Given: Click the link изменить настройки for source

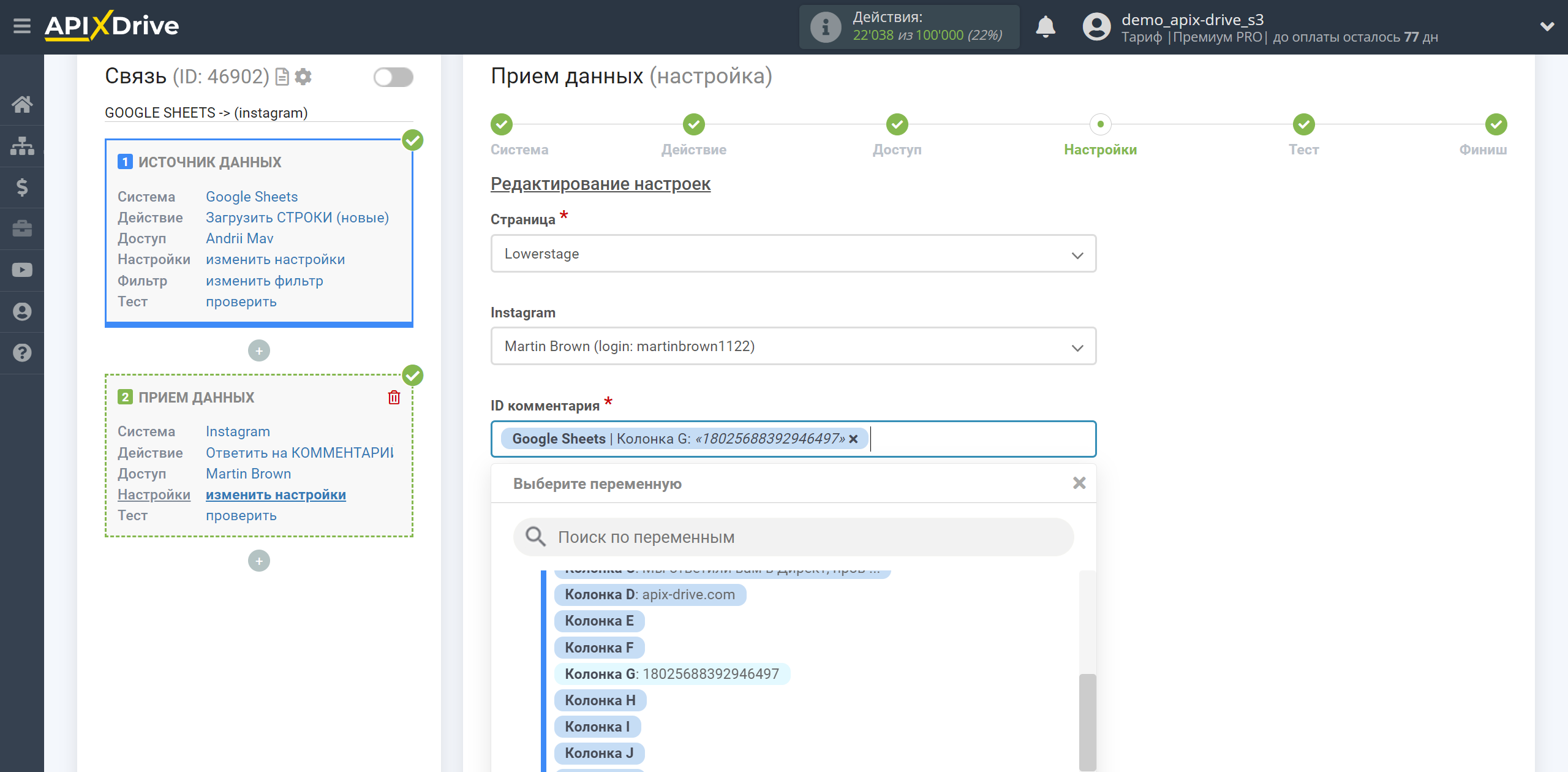Looking at the screenshot, I should [x=275, y=259].
